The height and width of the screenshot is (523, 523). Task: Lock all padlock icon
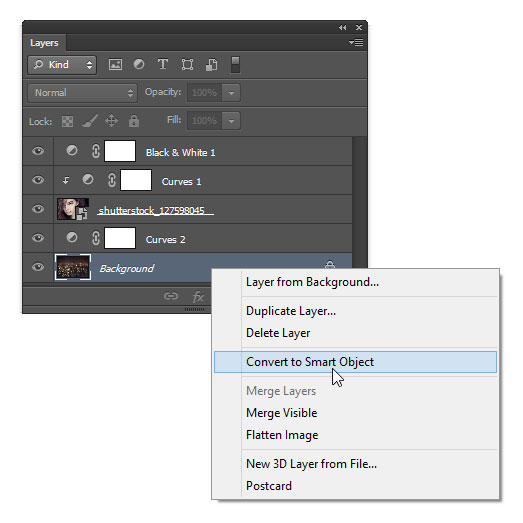(134, 121)
